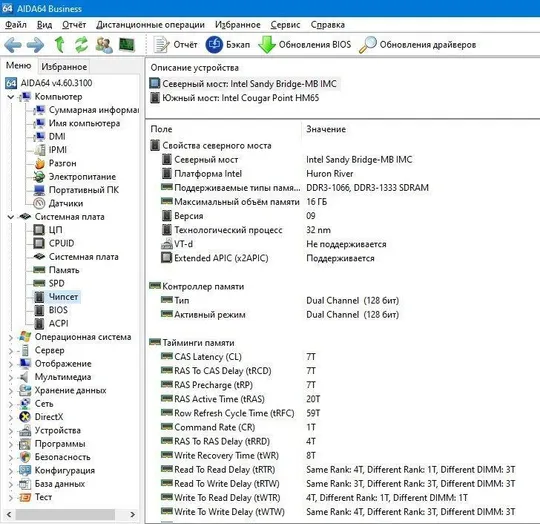
Task: Click the Память memory module icon
Action: point(39,270)
